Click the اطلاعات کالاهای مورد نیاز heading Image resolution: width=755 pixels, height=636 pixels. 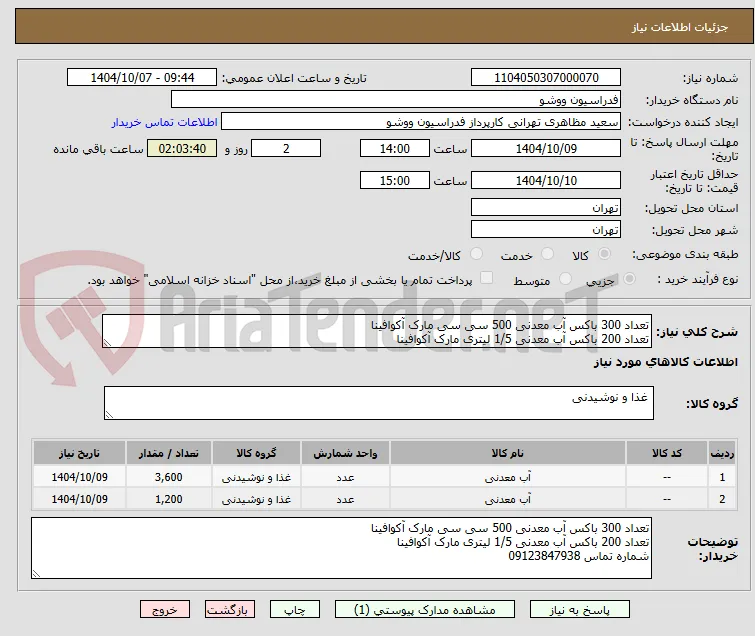tap(665, 362)
